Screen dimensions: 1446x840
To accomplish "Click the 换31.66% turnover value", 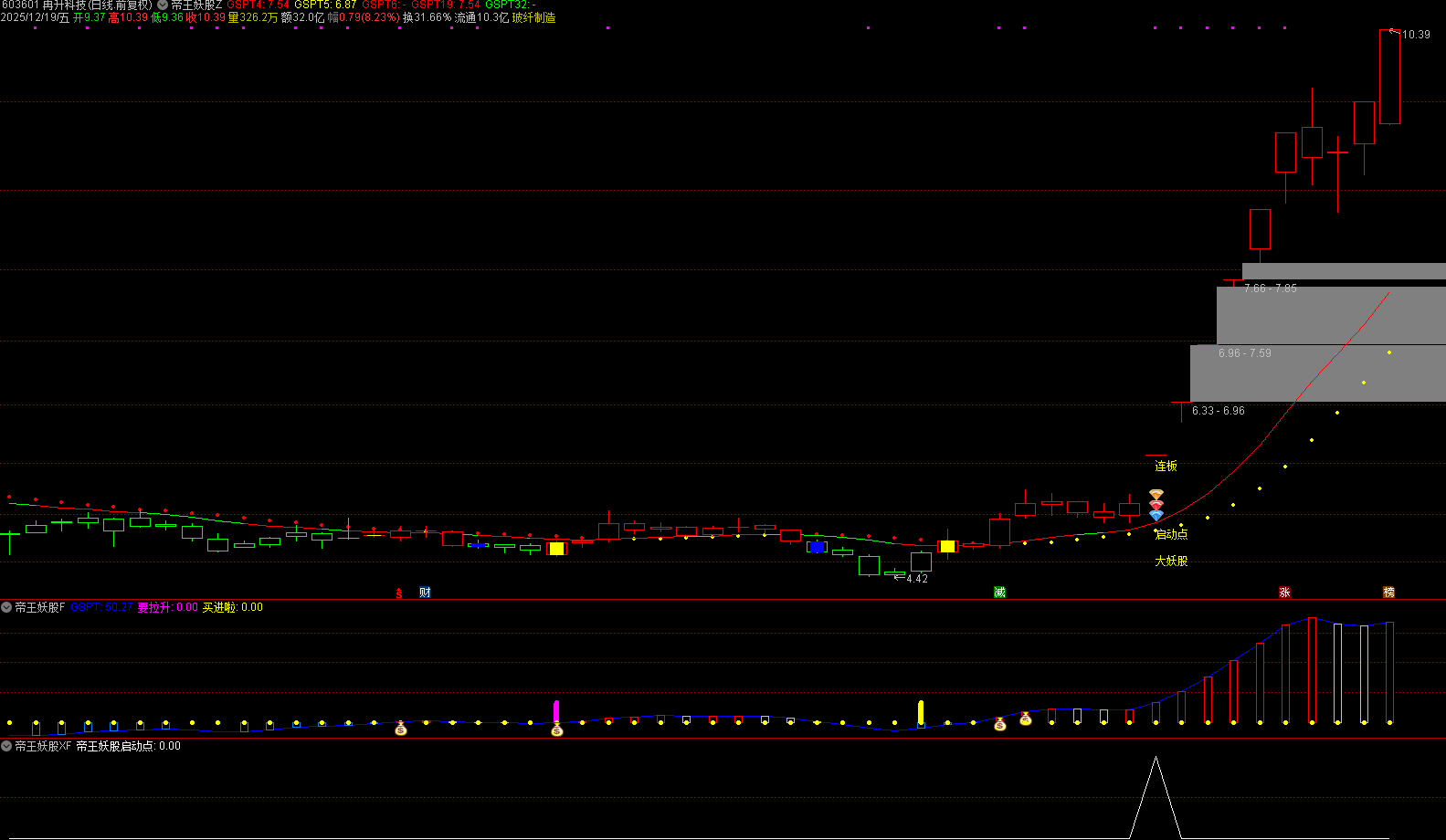I will coord(427,17).
